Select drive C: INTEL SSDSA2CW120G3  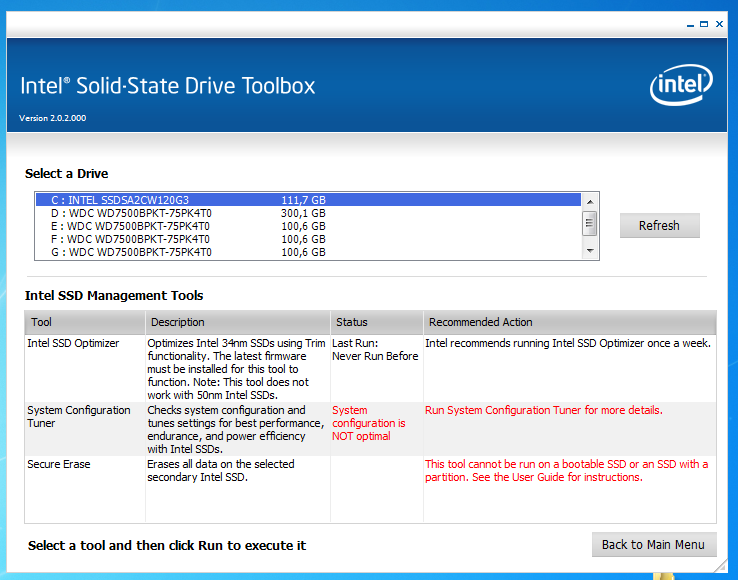coord(308,200)
